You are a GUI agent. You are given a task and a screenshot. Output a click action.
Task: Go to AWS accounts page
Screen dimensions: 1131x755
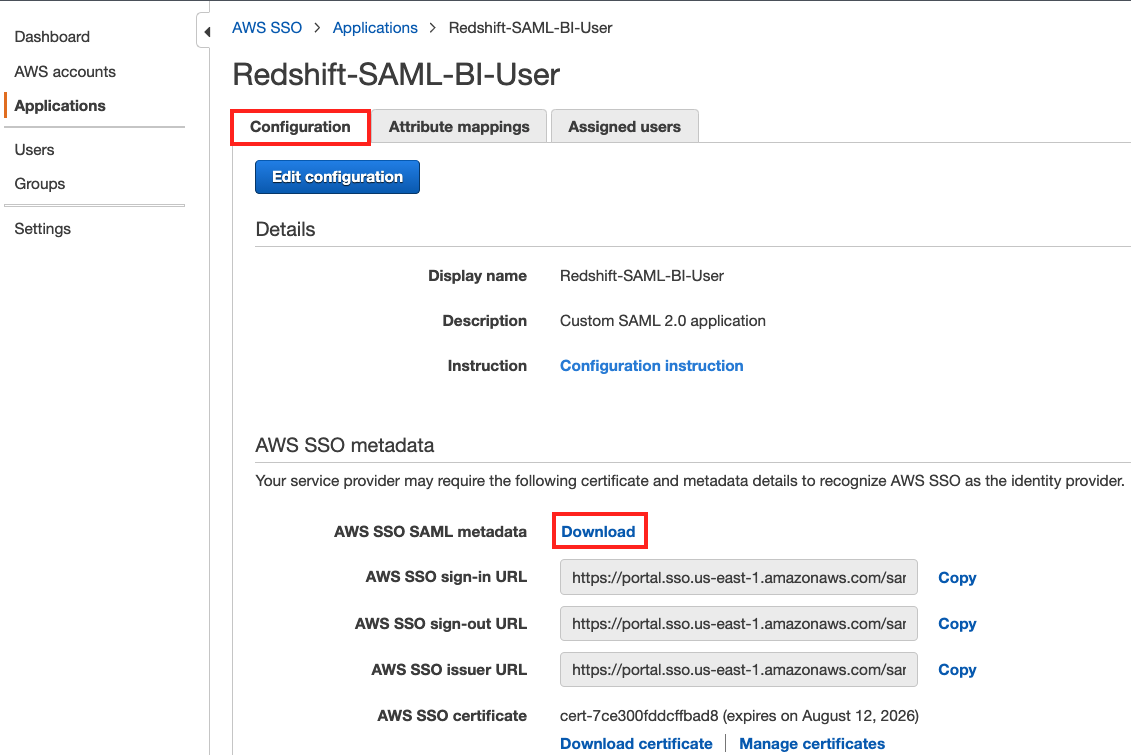click(65, 72)
